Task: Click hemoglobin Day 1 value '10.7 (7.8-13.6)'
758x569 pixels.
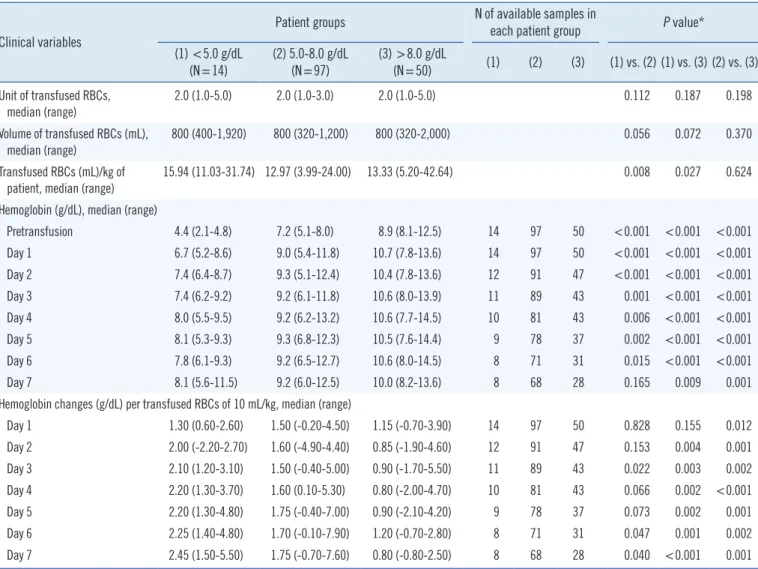Action: tap(407, 253)
